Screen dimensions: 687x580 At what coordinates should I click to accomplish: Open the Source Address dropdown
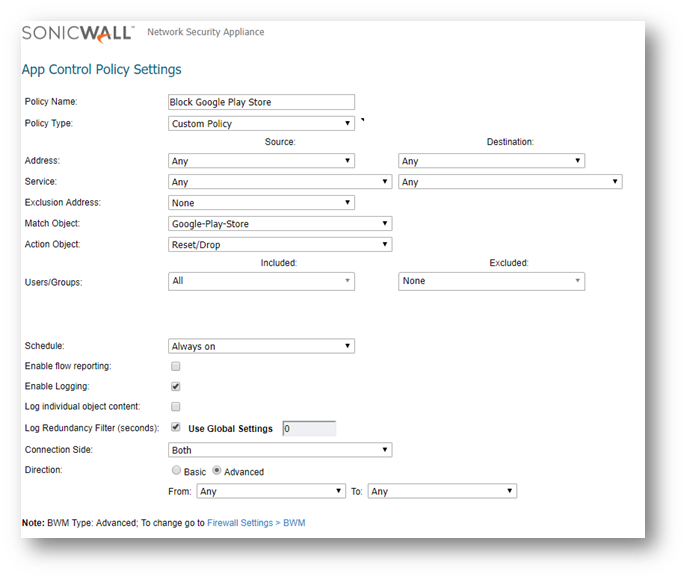click(x=261, y=161)
